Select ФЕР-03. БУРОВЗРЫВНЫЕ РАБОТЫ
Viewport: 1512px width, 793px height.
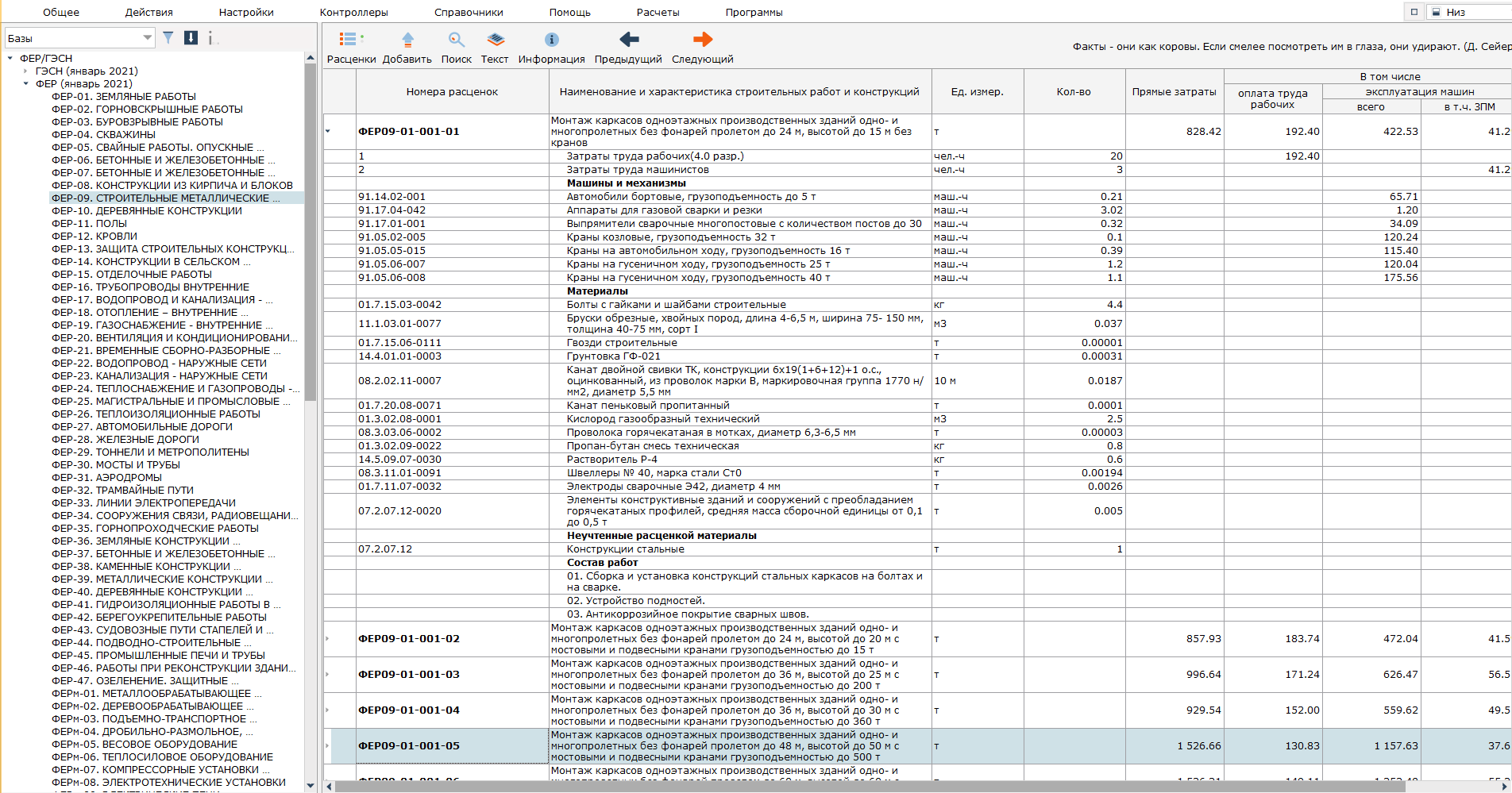[137, 121]
